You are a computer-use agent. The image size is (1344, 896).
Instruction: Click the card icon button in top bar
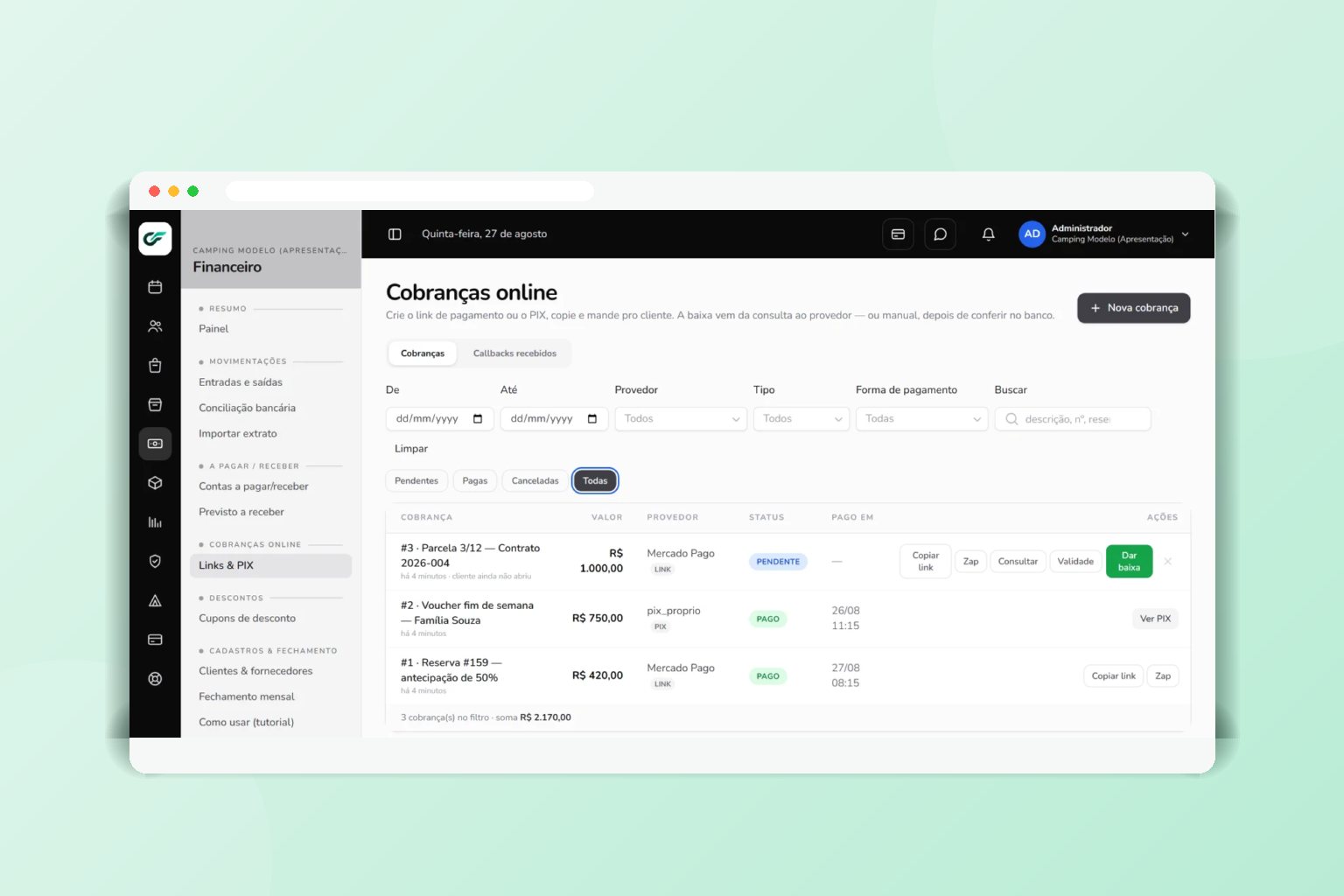tap(898, 234)
